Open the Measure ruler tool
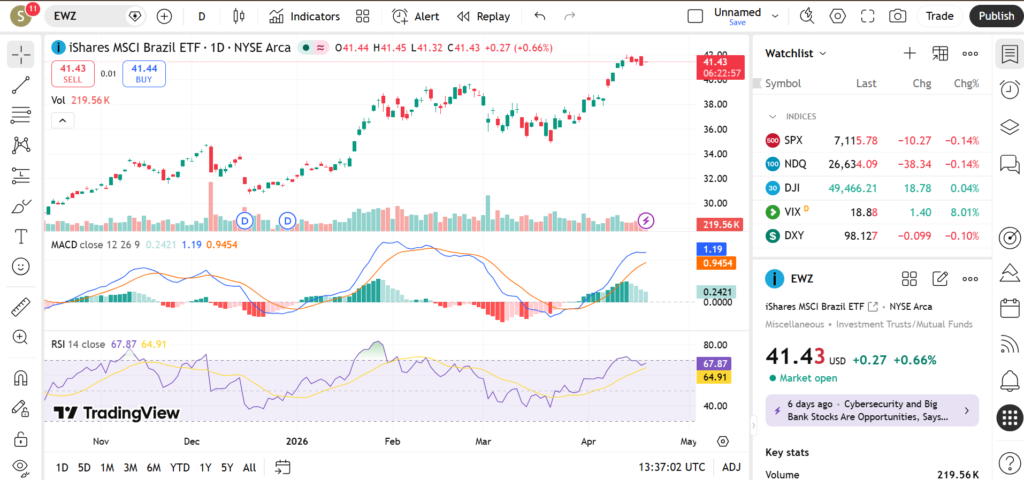1024x480 pixels. click(x=20, y=307)
